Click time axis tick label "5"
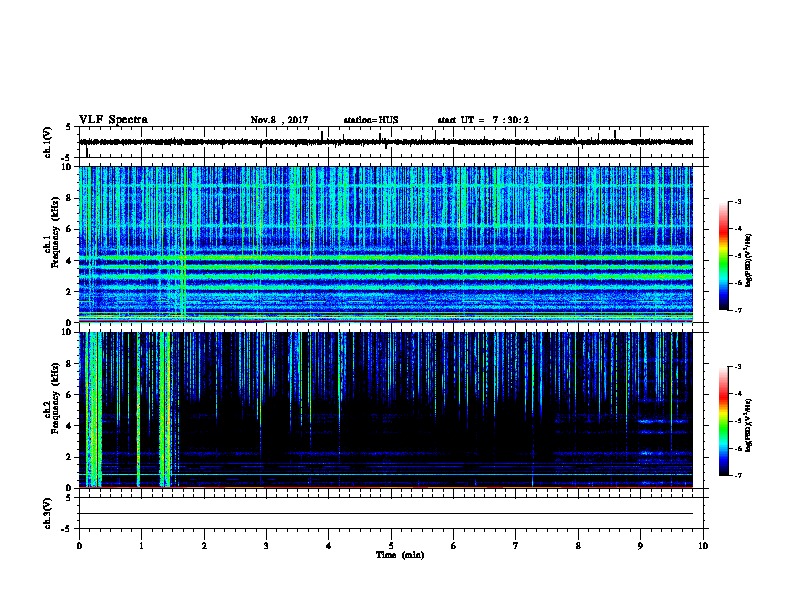792x612 pixels. click(x=391, y=546)
